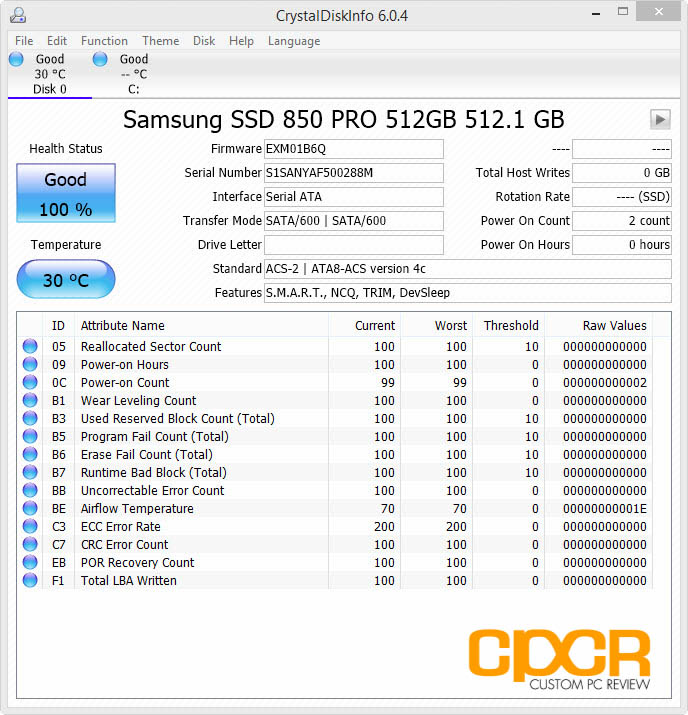This screenshot has width=688, height=715.
Task: Select the Airflow Temperature attribute name
Action: 137,508
